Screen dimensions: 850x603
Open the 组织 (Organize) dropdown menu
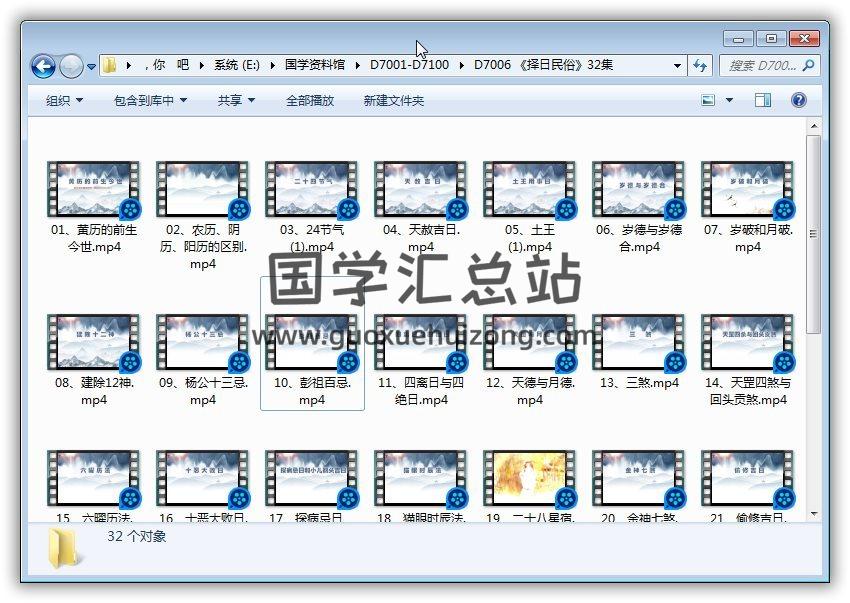click(64, 100)
